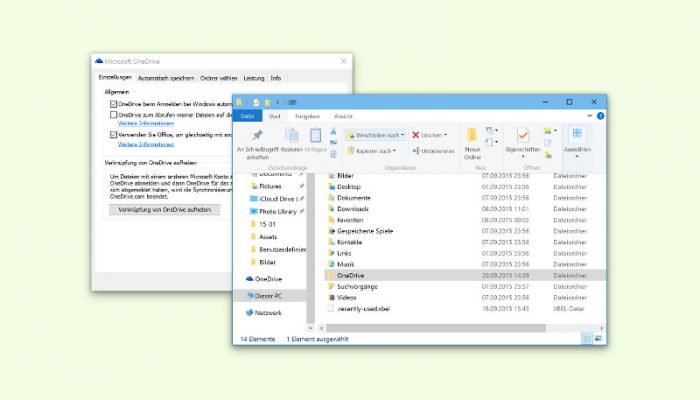Viewport: 700px width, 400px height.
Task: Click the Links folder icon
Action: 331,253
